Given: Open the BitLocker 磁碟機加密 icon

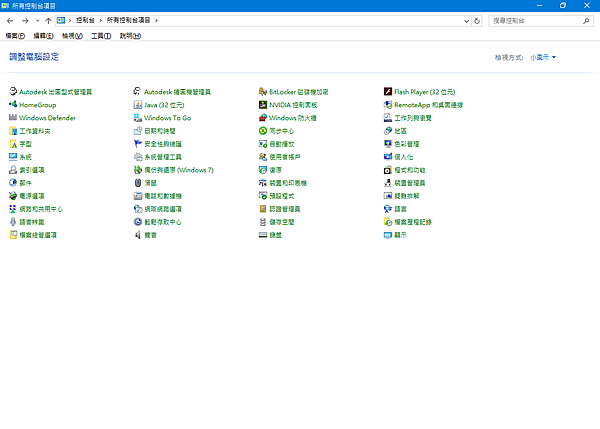Looking at the screenshot, I should (x=263, y=91).
